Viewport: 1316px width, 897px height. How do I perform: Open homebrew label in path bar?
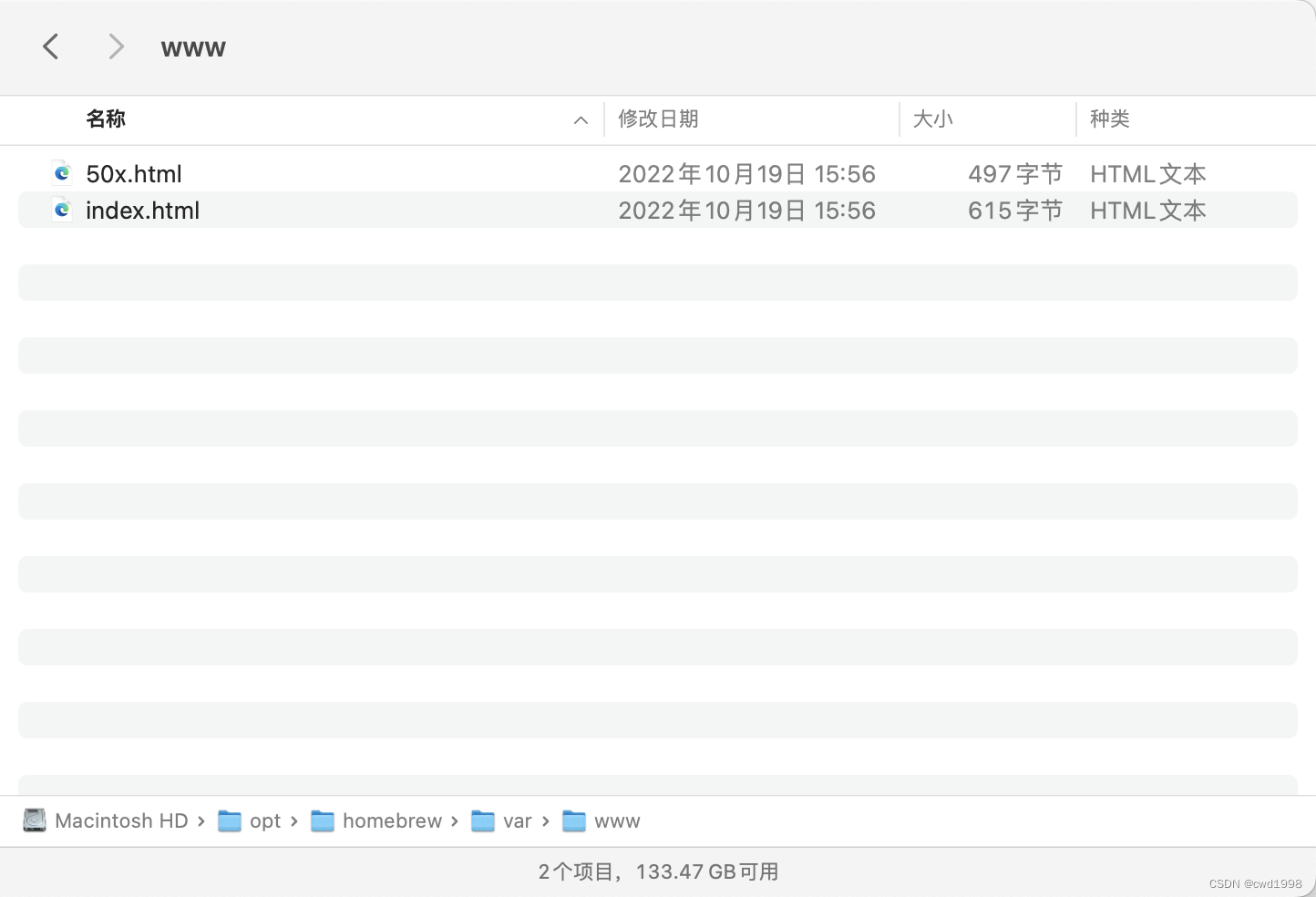click(392, 820)
